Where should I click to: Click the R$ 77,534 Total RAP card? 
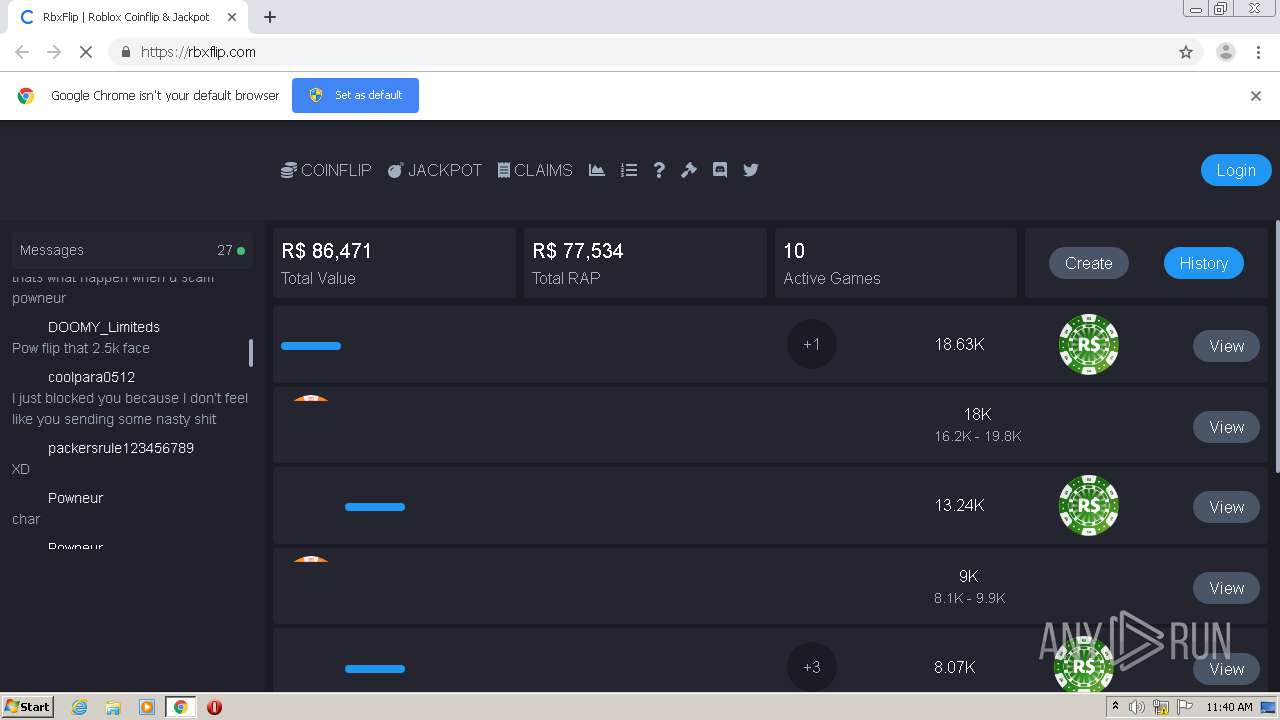click(x=645, y=263)
